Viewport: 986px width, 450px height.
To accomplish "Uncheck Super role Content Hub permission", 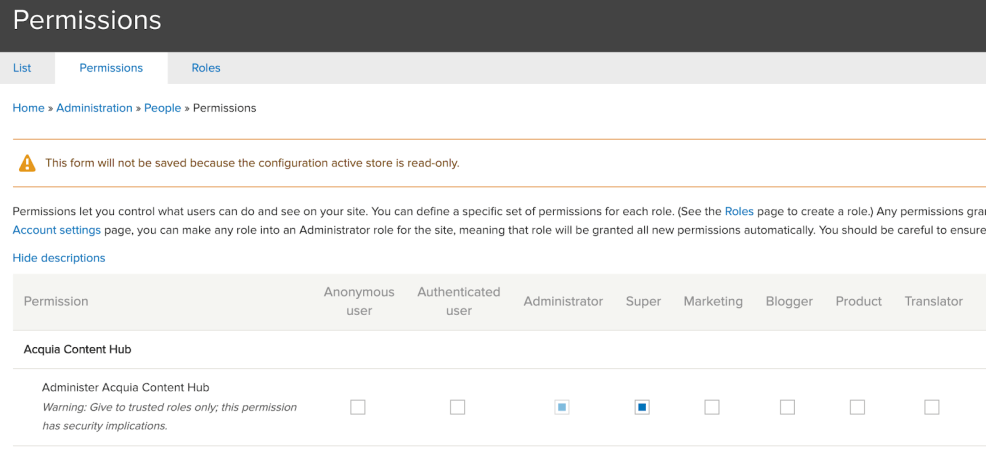I will pos(642,407).
